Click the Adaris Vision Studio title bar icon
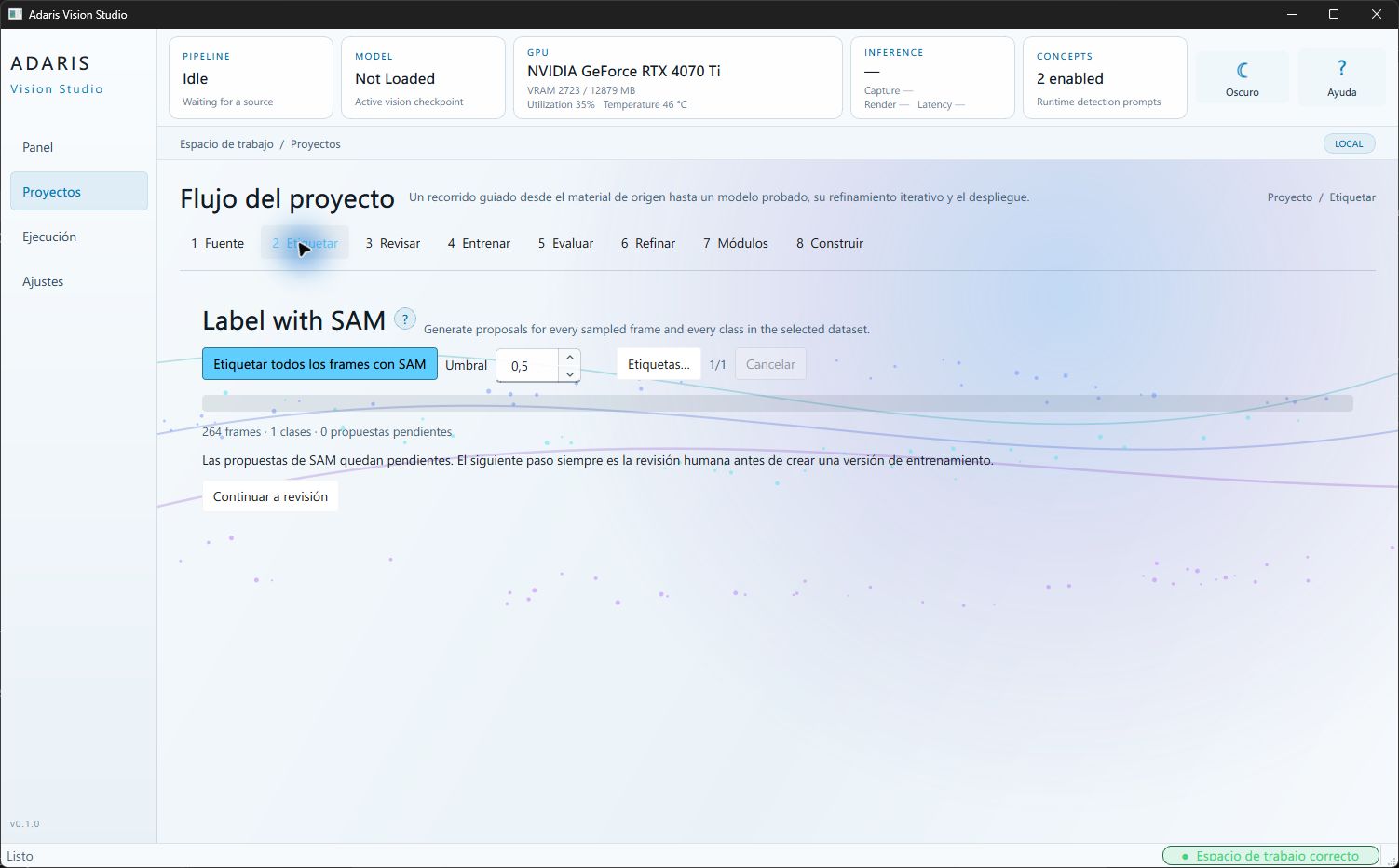This screenshot has width=1399, height=868. coord(15,14)
